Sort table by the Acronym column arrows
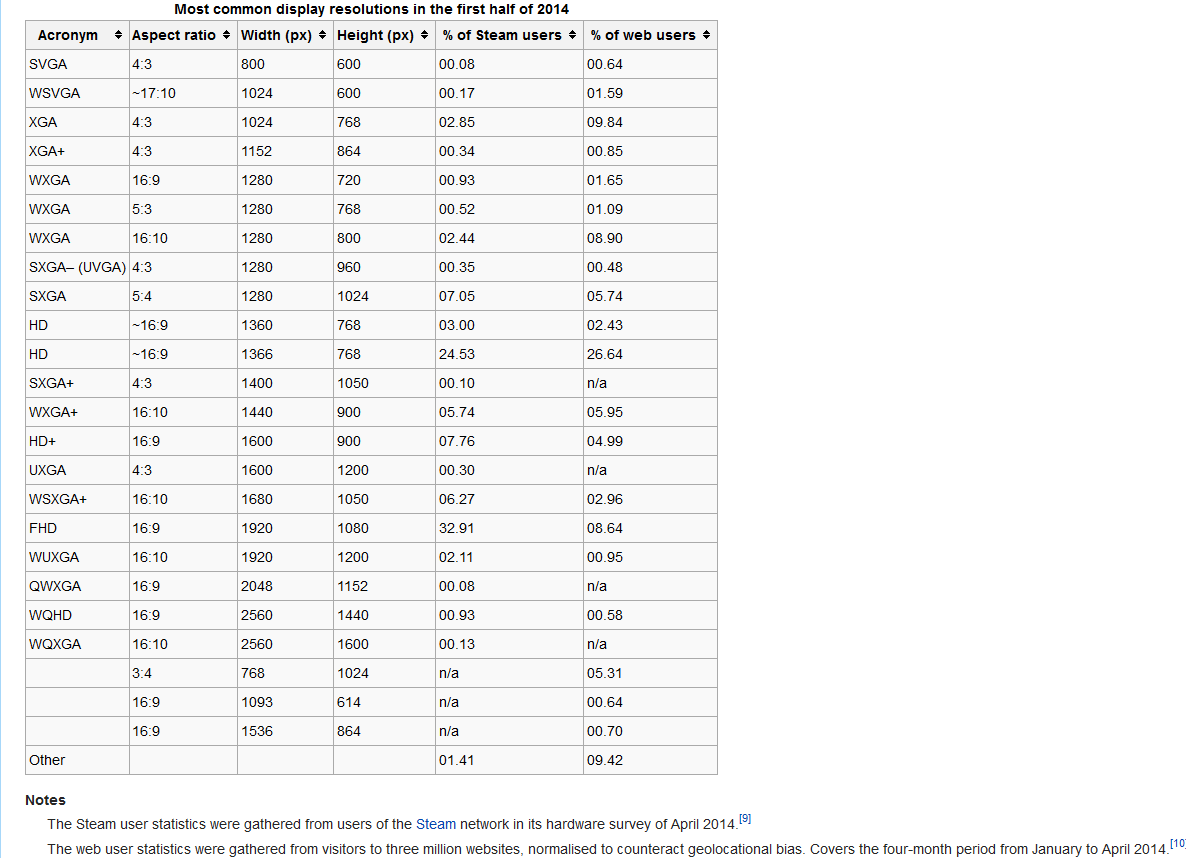Viewport: 1186px width, 858px height. click(x=118, y=35)
